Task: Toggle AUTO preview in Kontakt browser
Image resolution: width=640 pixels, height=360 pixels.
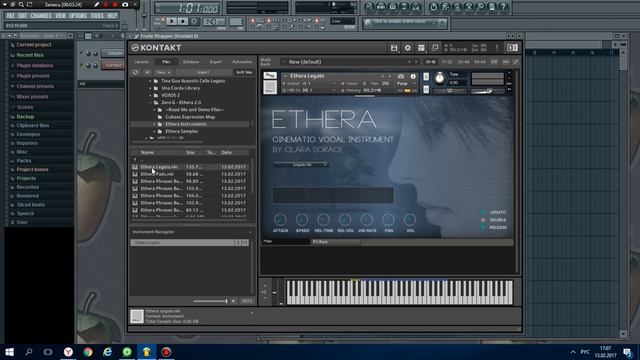Action: (x=247, y=301)
